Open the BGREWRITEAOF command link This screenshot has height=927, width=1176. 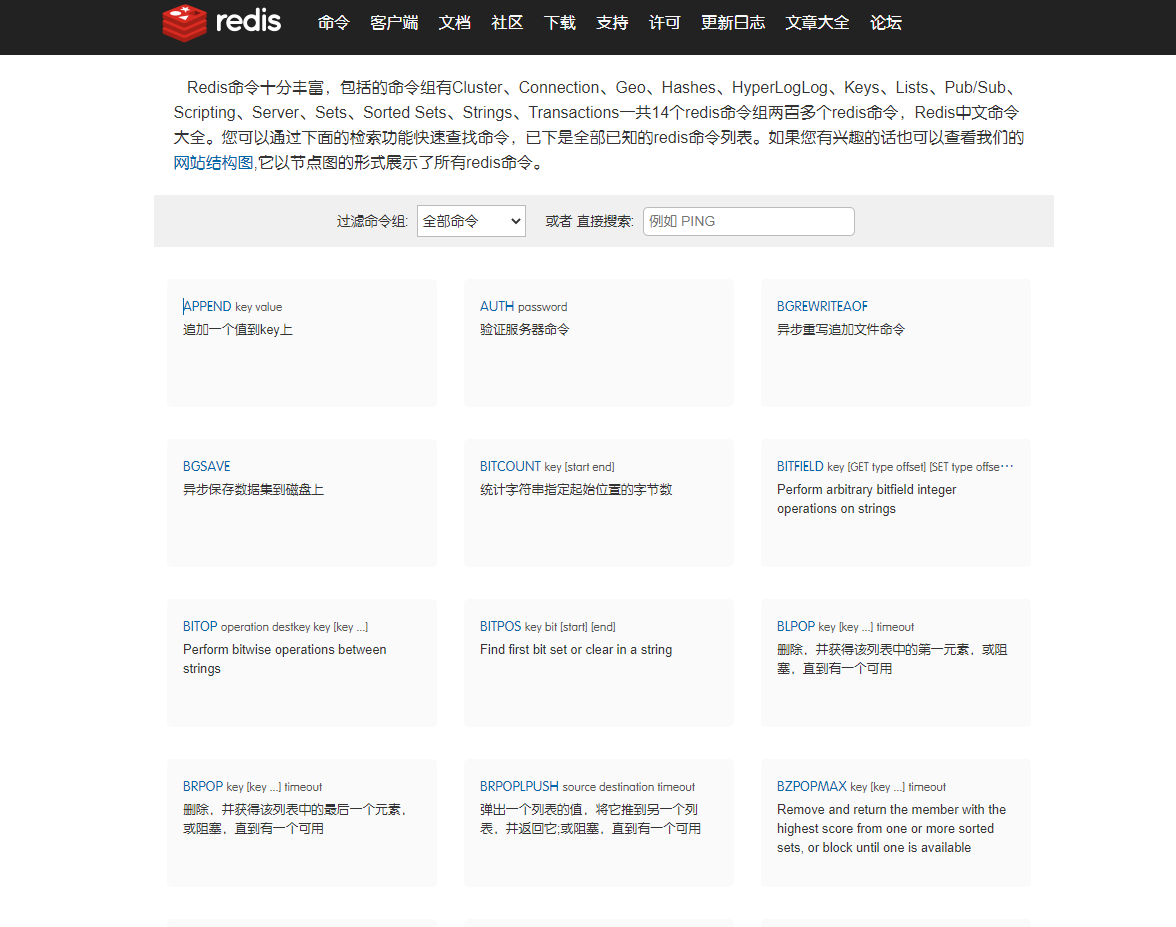click(x=822, y=306)
